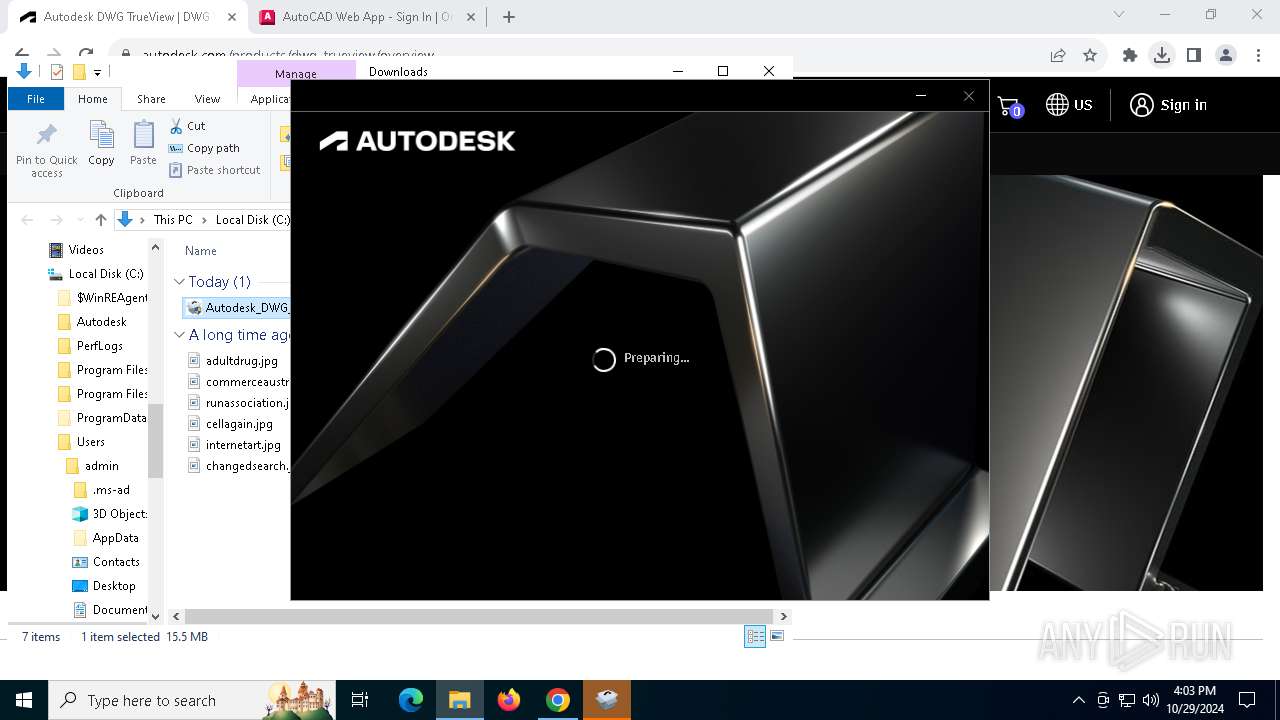Open the shopping cart icon

coord(1009,106)
